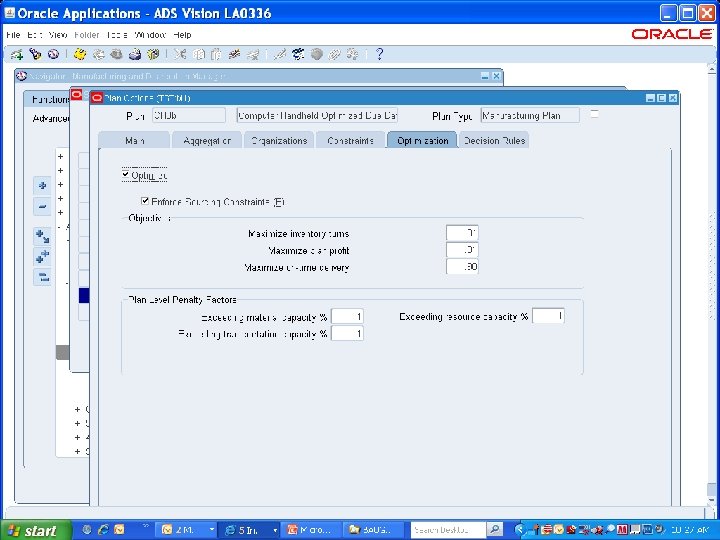Image resolution: width=720 pixels, height=540 pixels.
Task: Click the Paste toolbar icon
Action: click(216, 55)
